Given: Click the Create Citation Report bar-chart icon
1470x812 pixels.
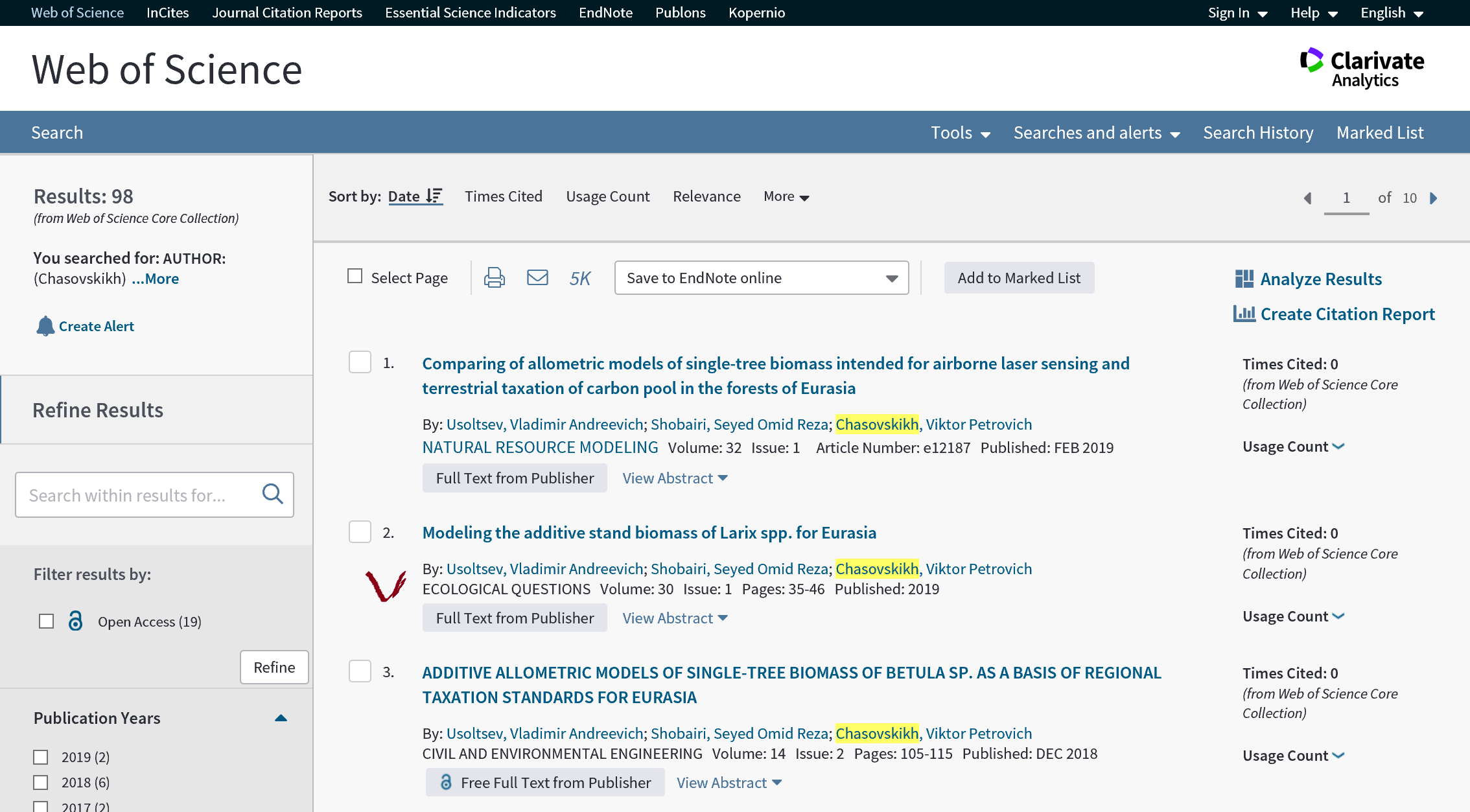Looking at the screenshot, I should pyautogui.click(x=1244, y=314).
